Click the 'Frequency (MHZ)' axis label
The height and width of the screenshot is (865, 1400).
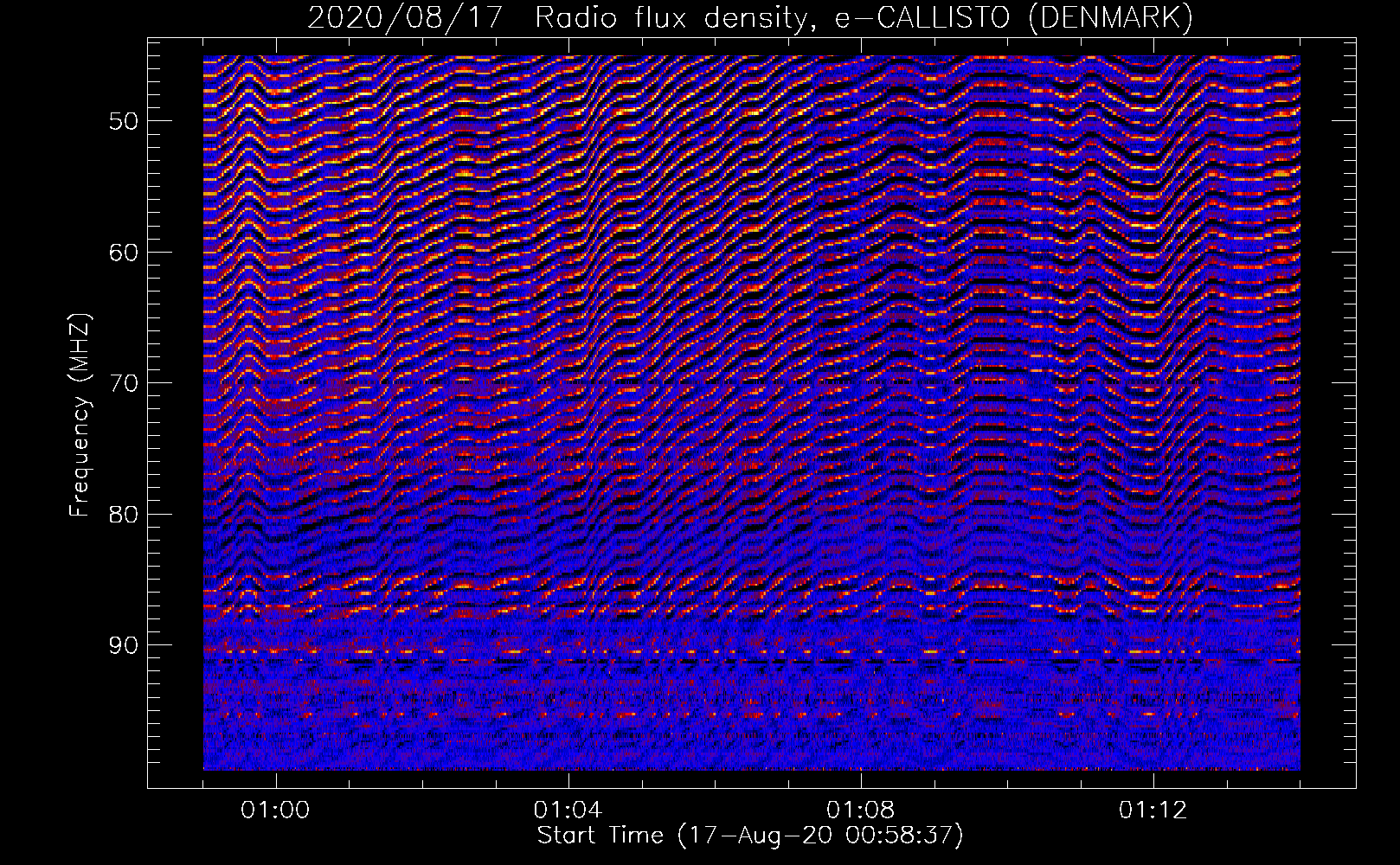79,415
